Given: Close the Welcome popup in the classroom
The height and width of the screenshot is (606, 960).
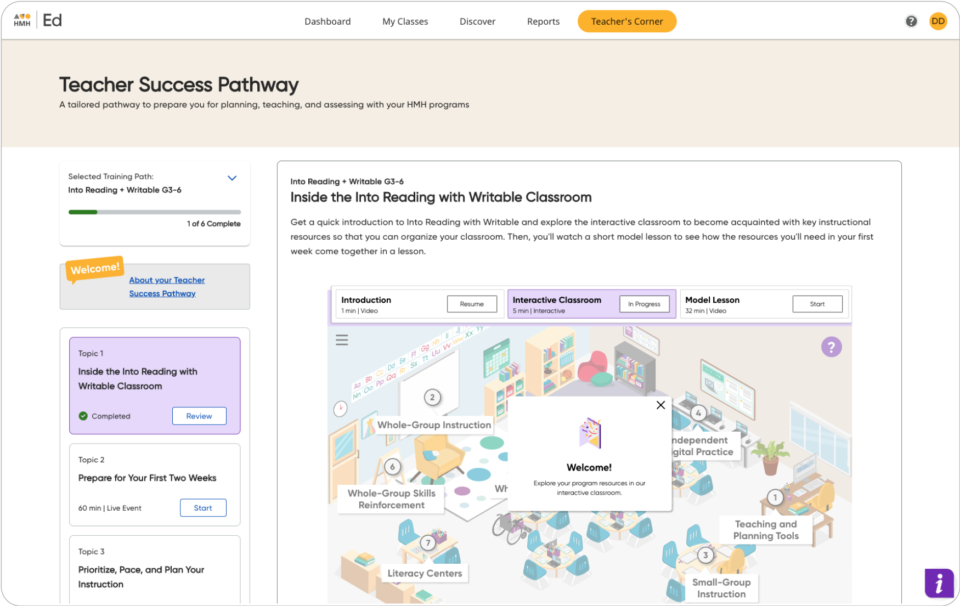Looking at the screenshot, I should [x=660, y=405].
